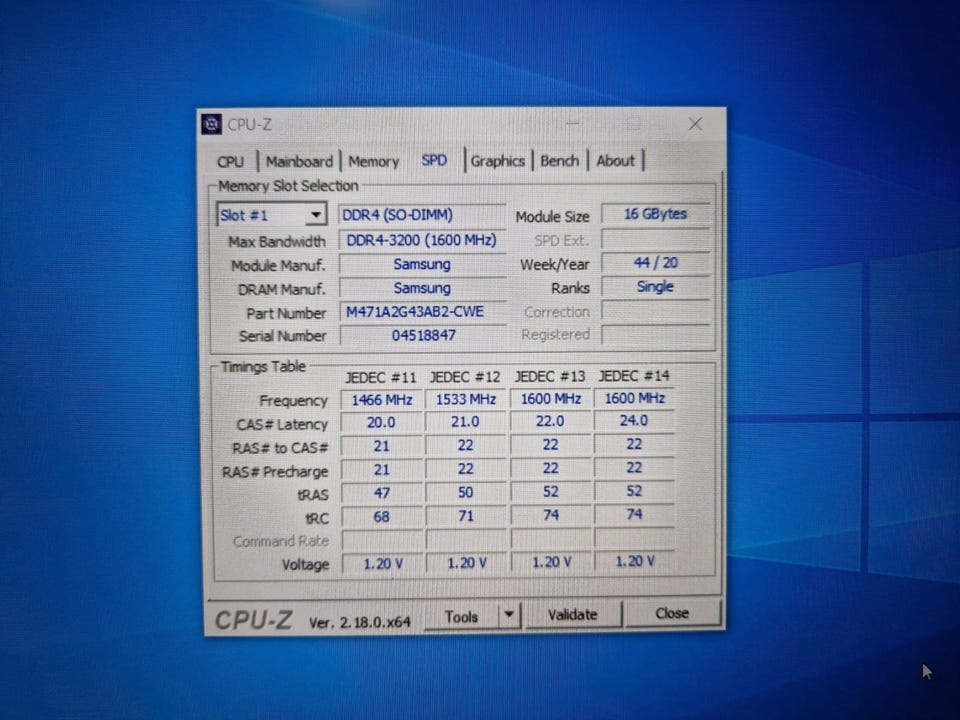Click tRC value 71
The image size is (960, 720).
[465, 516]
